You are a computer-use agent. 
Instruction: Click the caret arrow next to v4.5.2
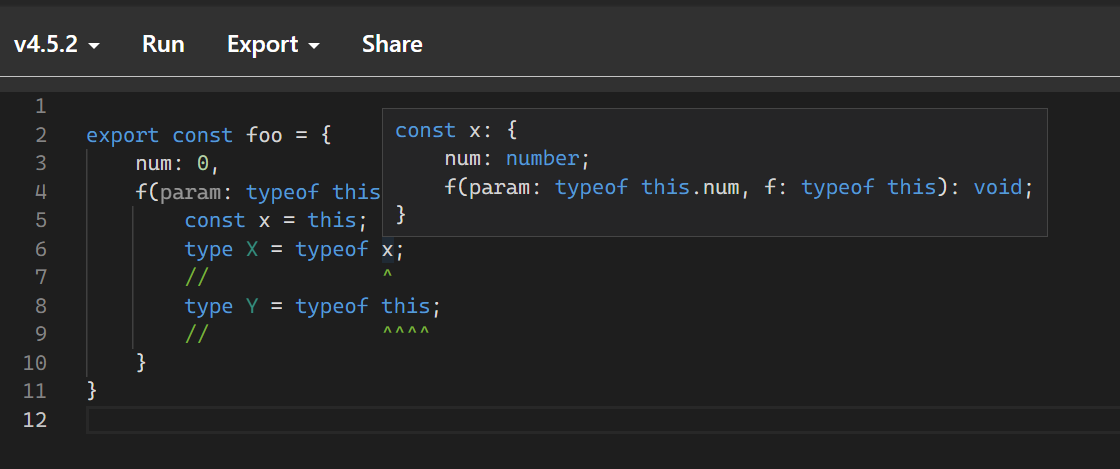click(94, 46)
